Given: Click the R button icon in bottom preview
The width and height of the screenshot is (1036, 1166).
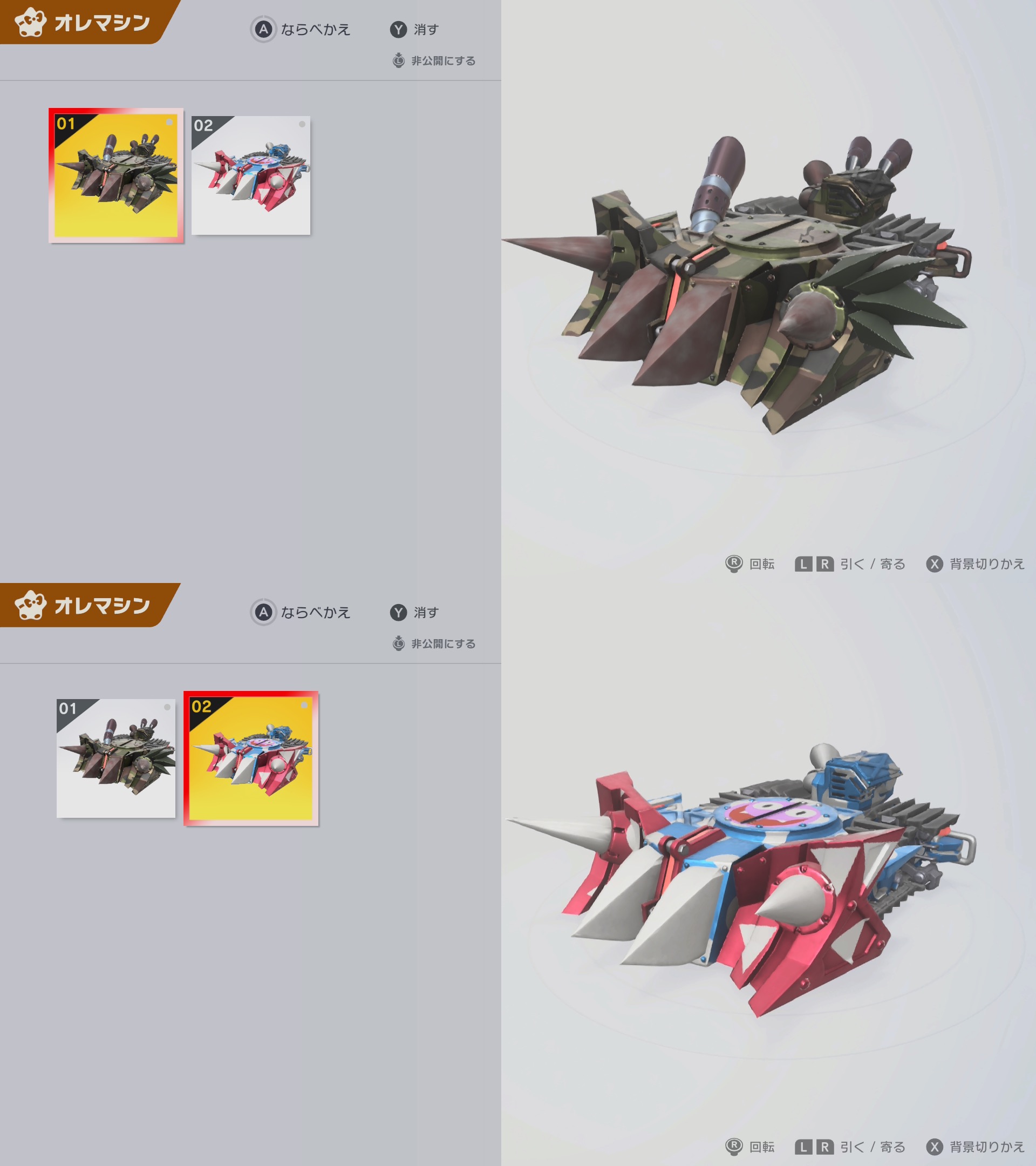Looking at the screenshot, I should pos(824,1147).
